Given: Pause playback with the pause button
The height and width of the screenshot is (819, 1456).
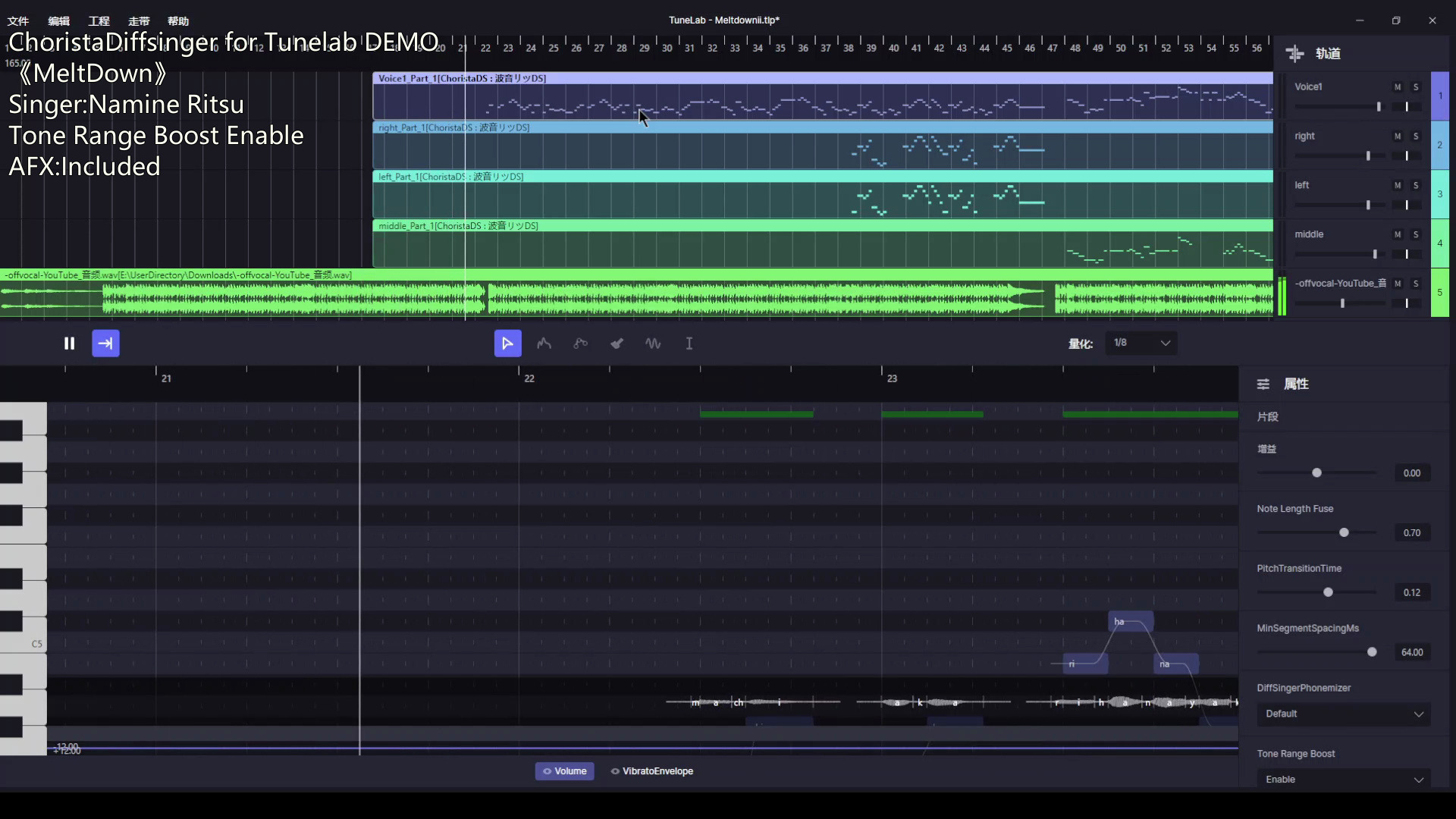Looking at the screenshot, I should tap(69, 344).
